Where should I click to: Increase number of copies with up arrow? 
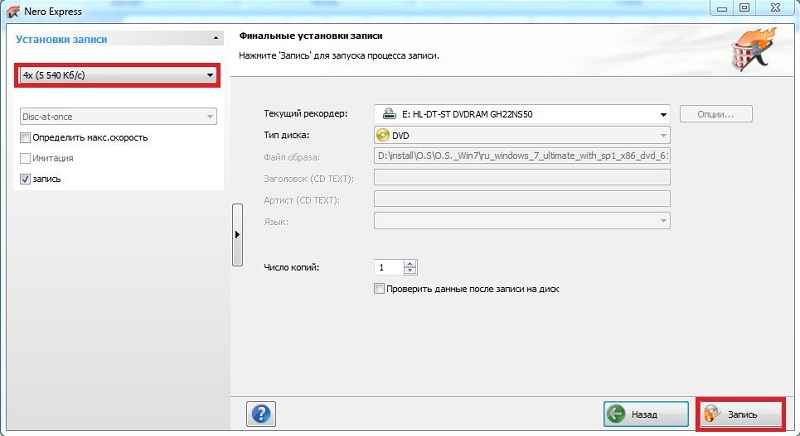pyautogui.click(x=410, y=263)
